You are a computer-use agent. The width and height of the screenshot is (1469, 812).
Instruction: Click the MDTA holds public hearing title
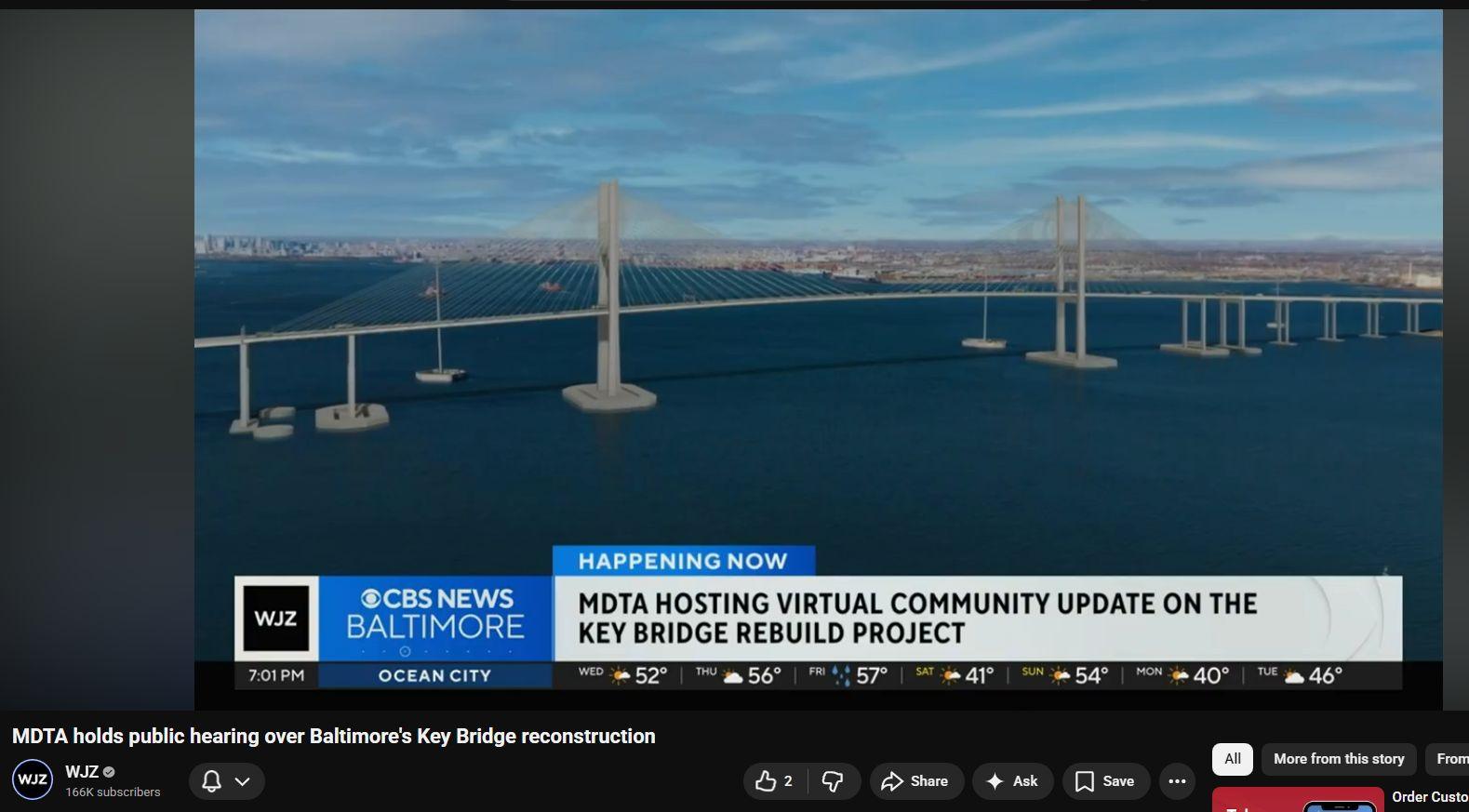tap(333, 737)
